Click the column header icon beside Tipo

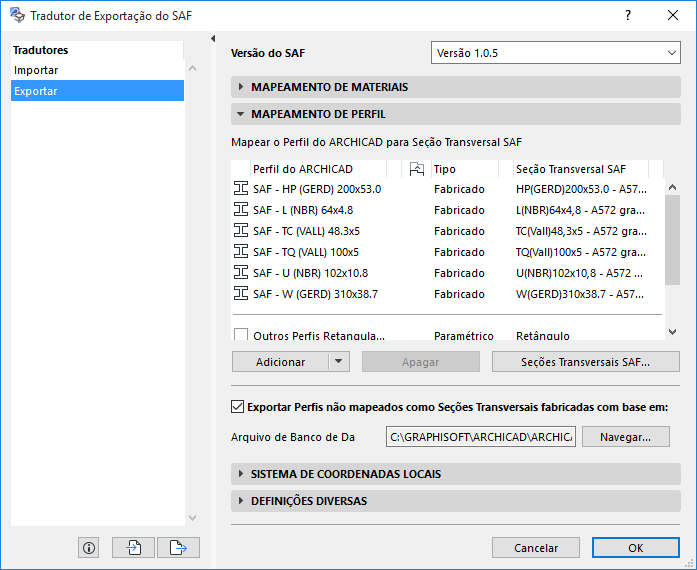417,169
